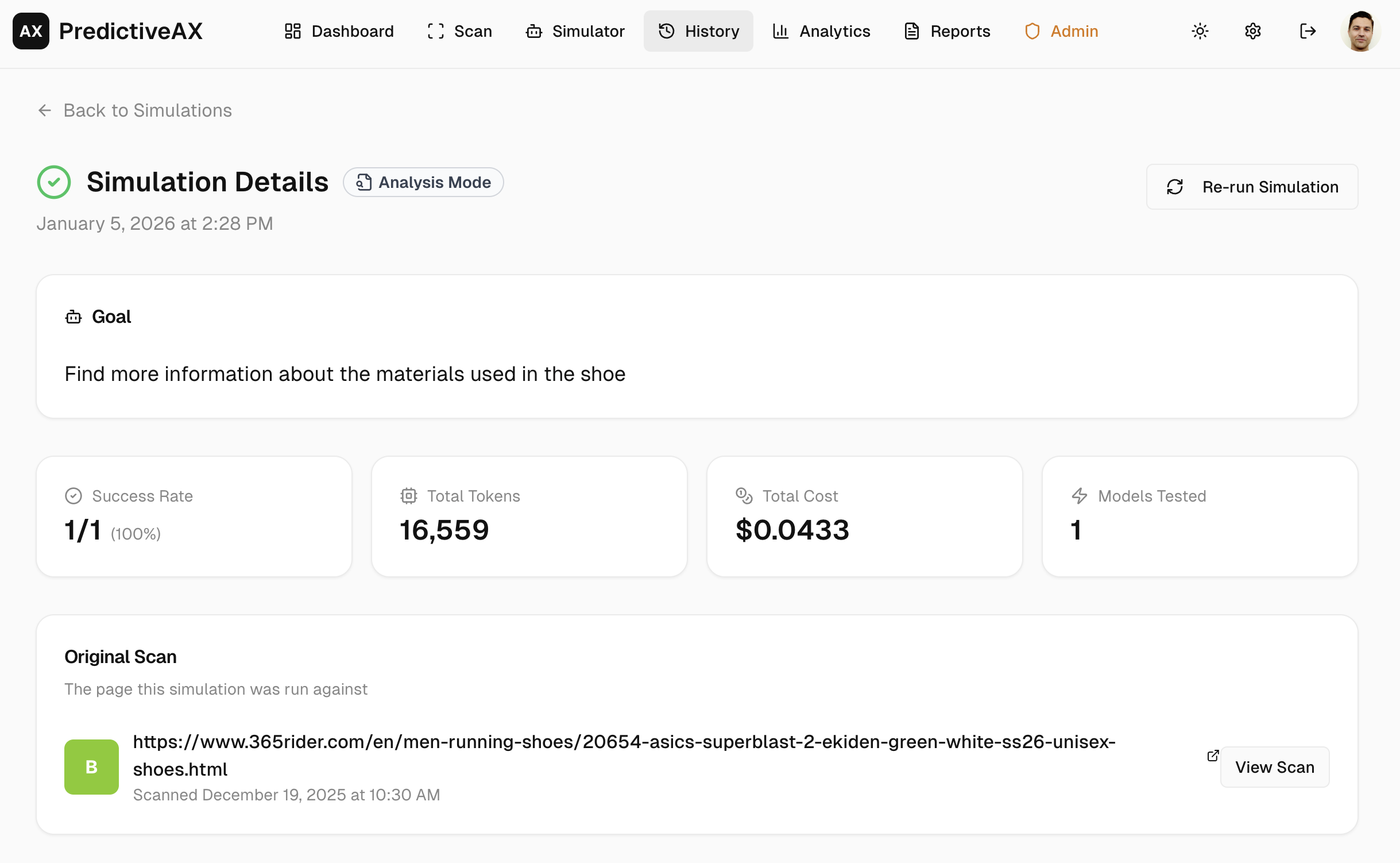Open settings via gear icon
The height and width of the screenshot is (863, 1400).
coord(1252,31)
